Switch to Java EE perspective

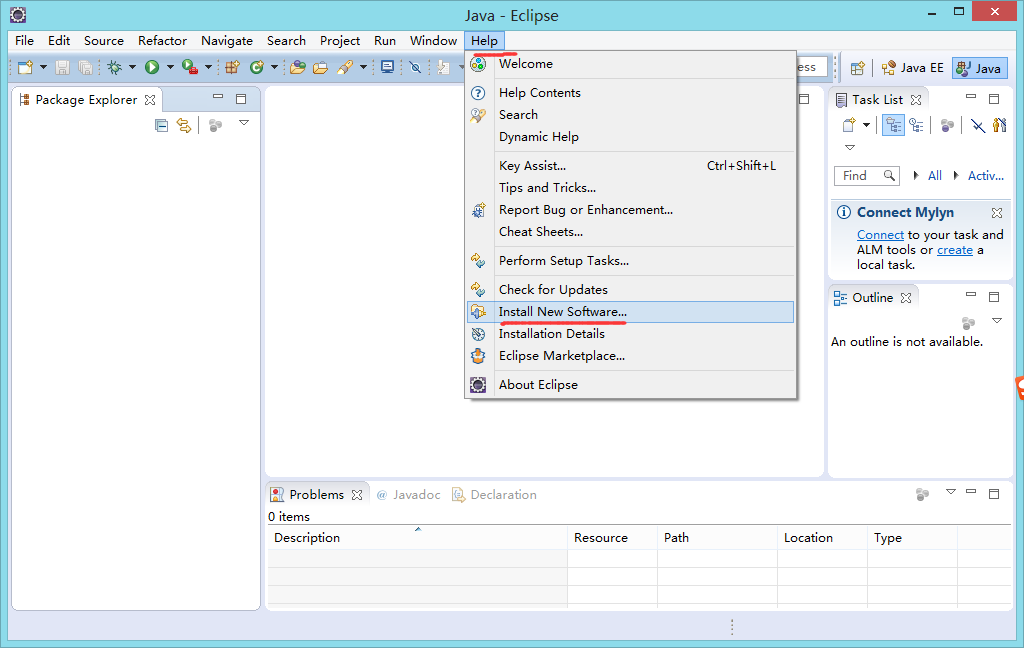pyautogui.click(x=912, y=68)
